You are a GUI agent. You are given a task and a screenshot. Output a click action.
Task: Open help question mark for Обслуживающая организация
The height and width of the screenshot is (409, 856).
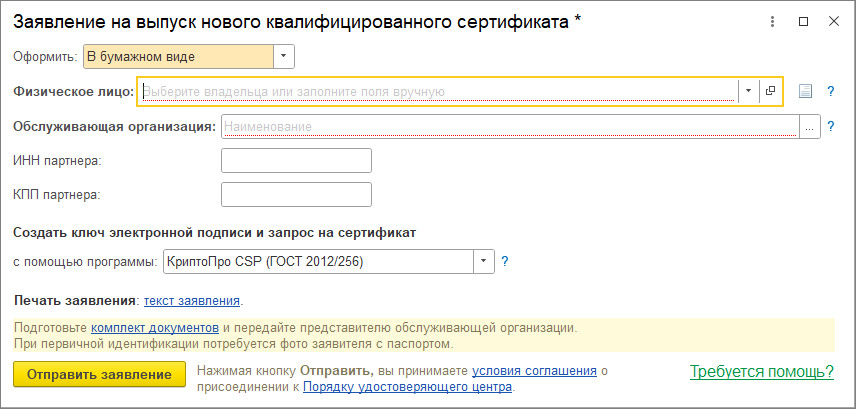[x=830, y=127]
